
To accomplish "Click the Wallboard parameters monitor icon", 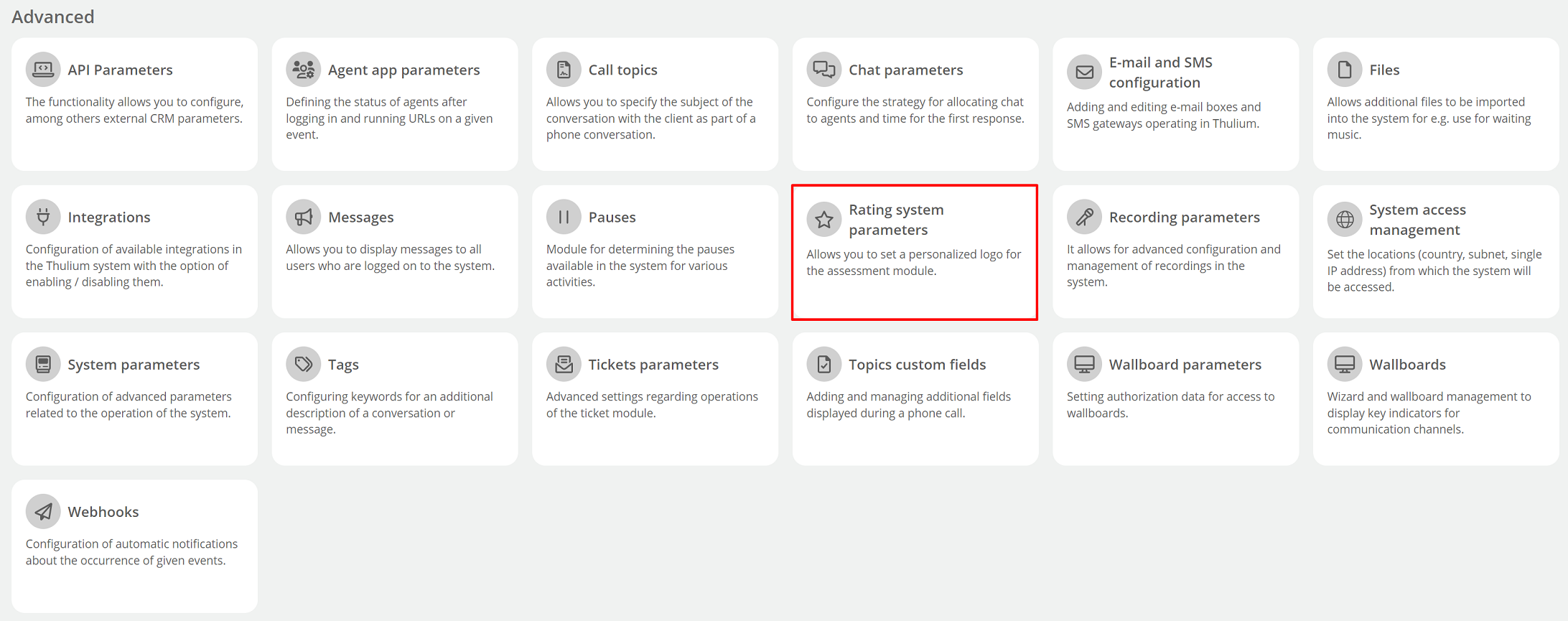I will (x=1084, y=365).
